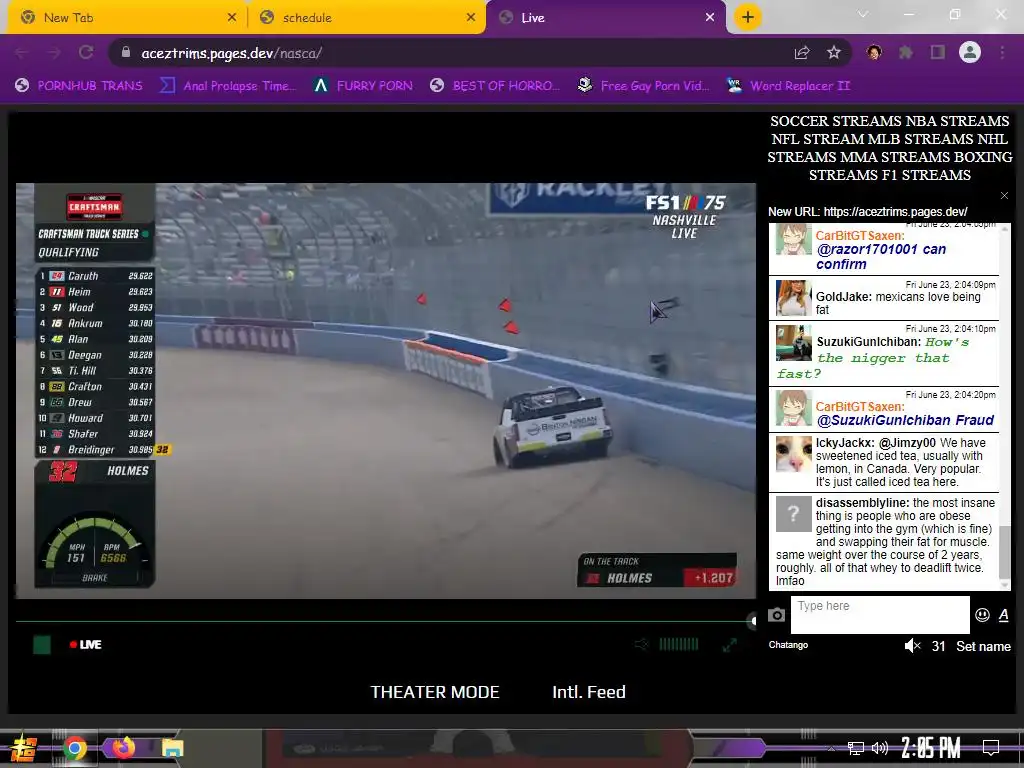1024x768 pixels.
Task: Click the green stop button in player
Action: [42, 645]
